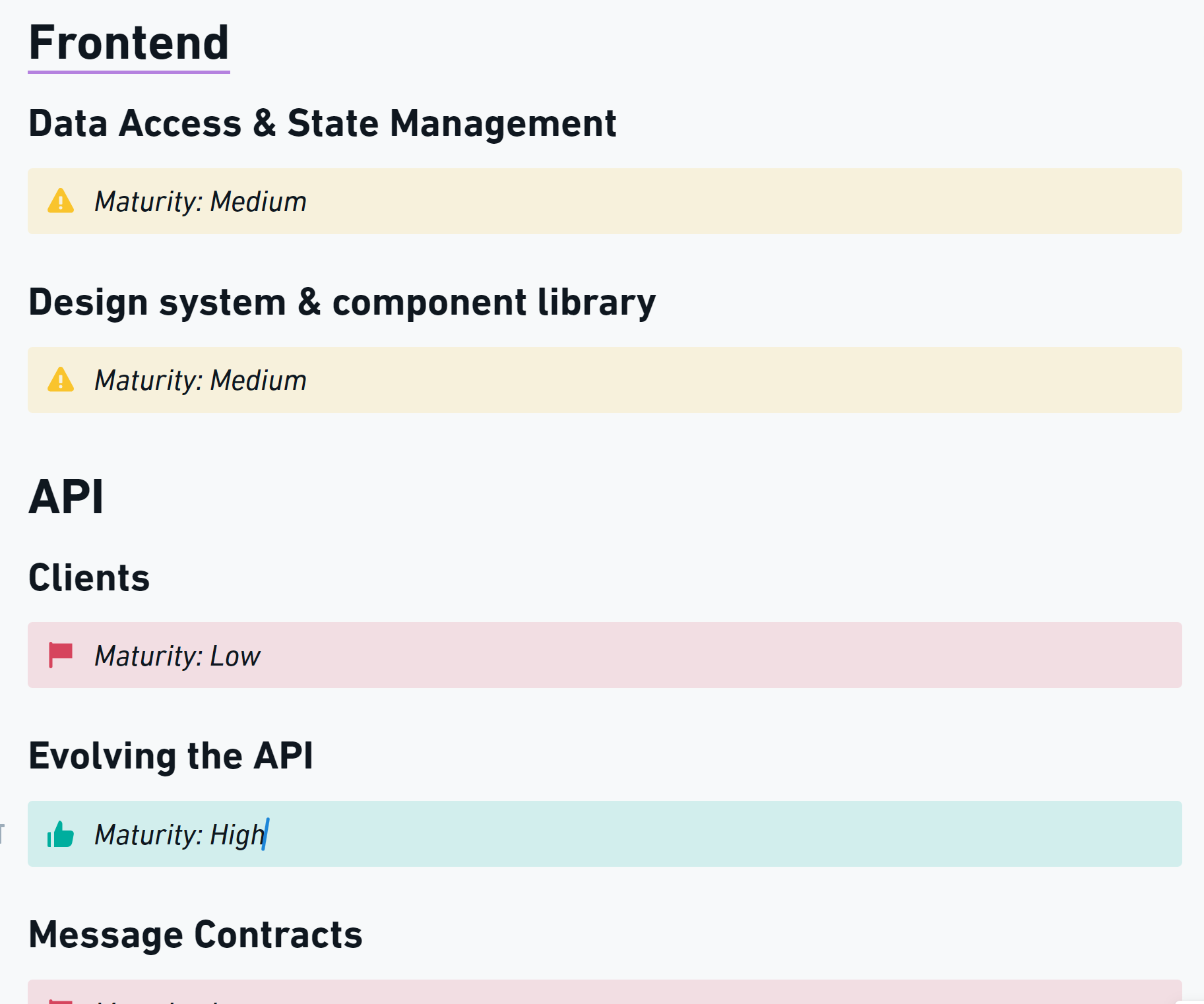Click the red flag icon under Clients
The image size is (1204, 1004).
click(61, 655)
